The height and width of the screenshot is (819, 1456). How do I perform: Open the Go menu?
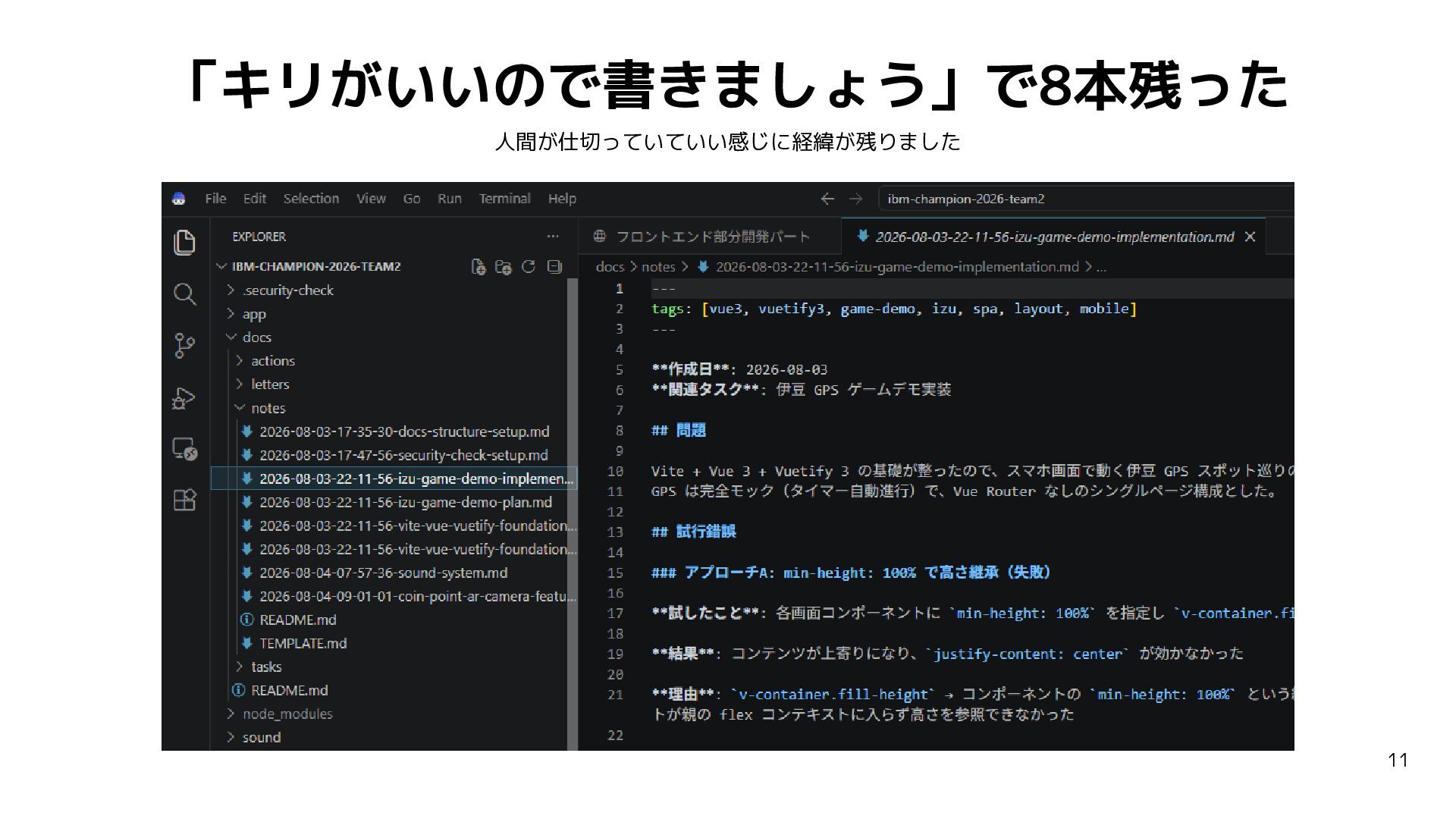tap(412, 199)
